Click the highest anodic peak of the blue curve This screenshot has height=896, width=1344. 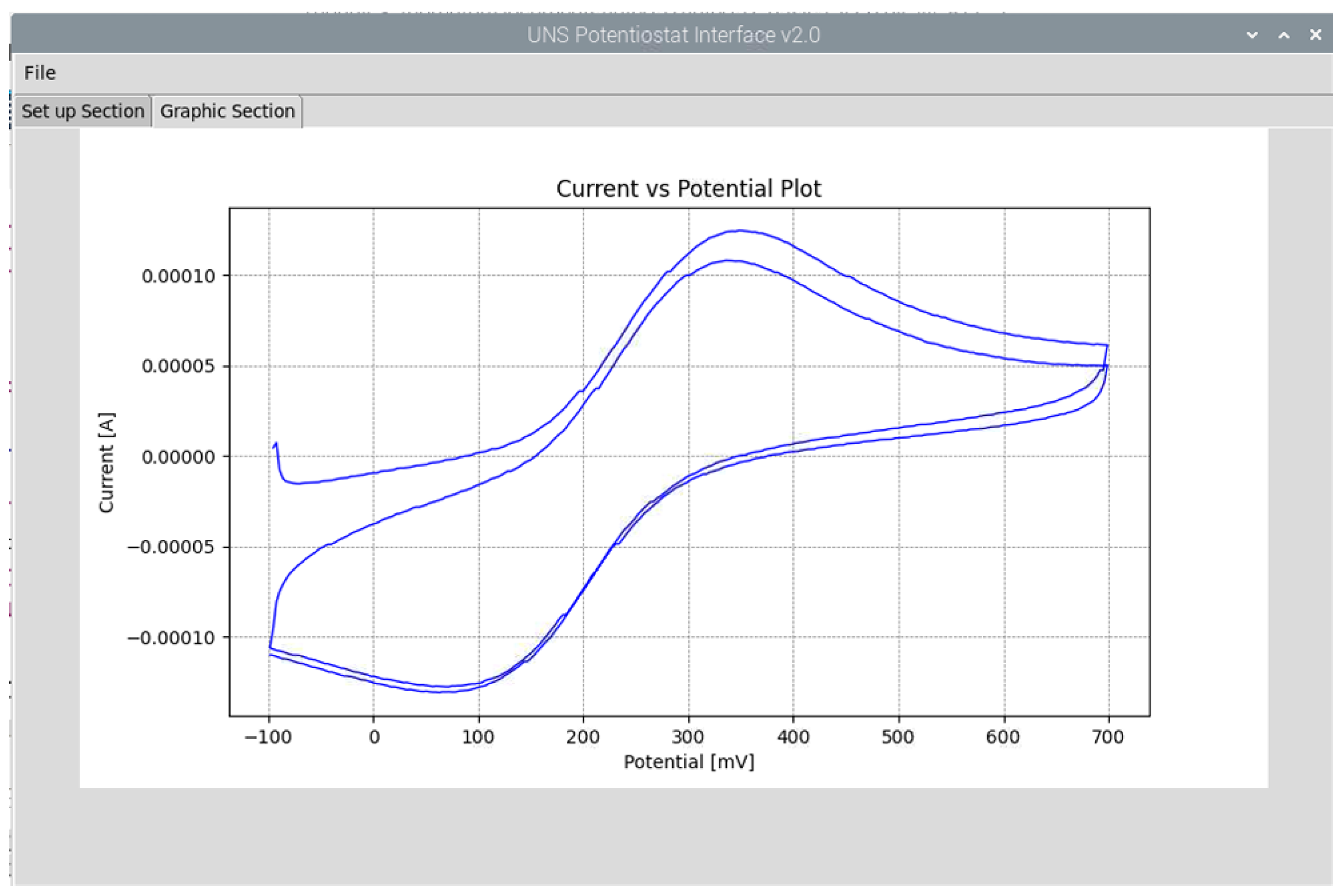tap(740, 230)
